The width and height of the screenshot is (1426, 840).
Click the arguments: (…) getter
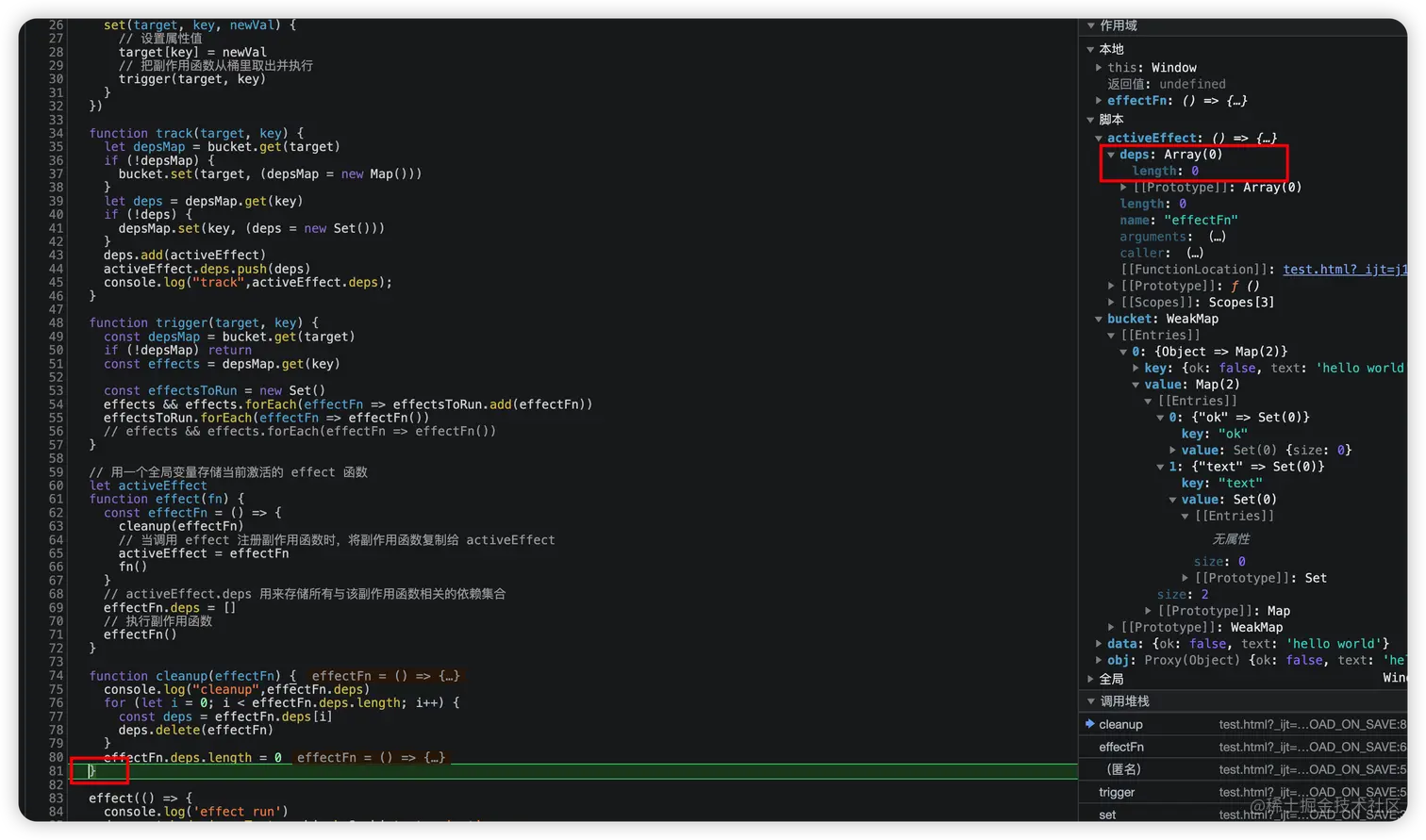tap(1217, 237)
